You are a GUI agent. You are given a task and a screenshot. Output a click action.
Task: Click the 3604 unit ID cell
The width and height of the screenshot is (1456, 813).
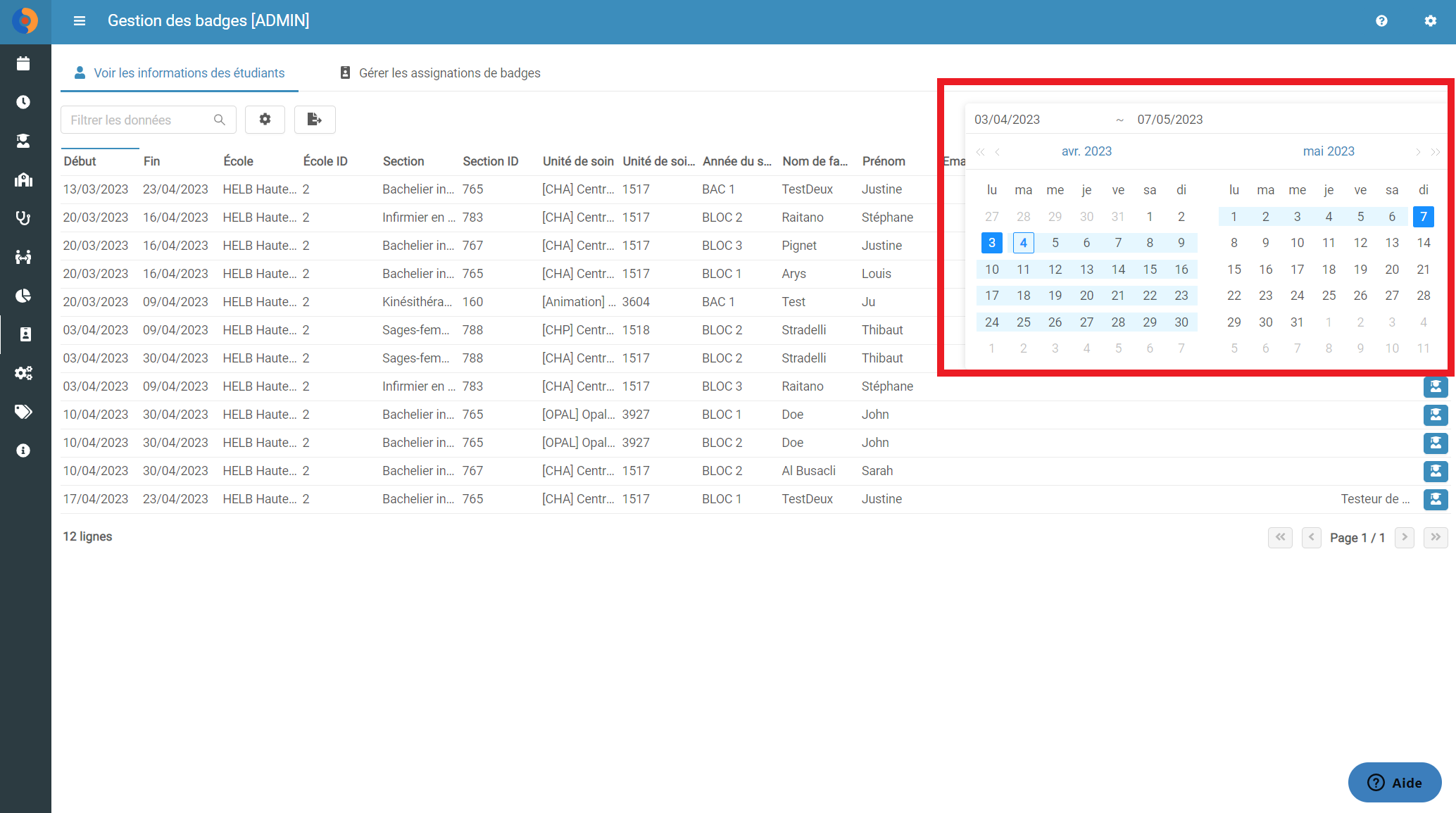click(636, 302)
